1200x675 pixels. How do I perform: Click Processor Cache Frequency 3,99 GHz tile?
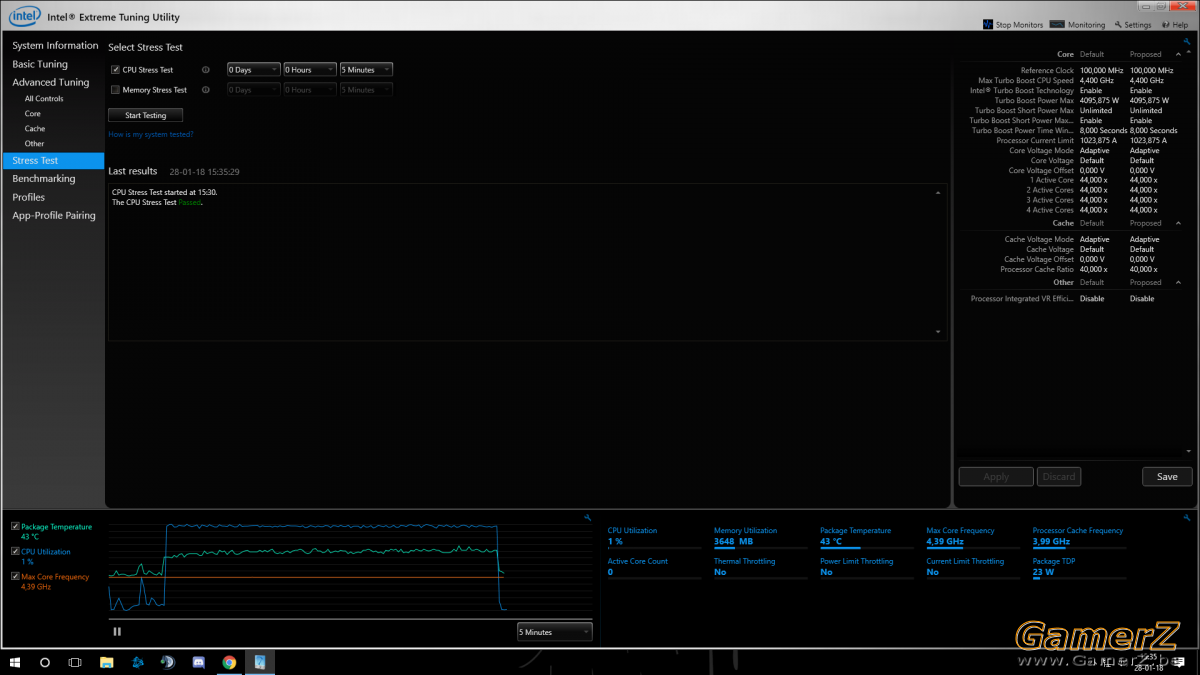point(1080,538)
